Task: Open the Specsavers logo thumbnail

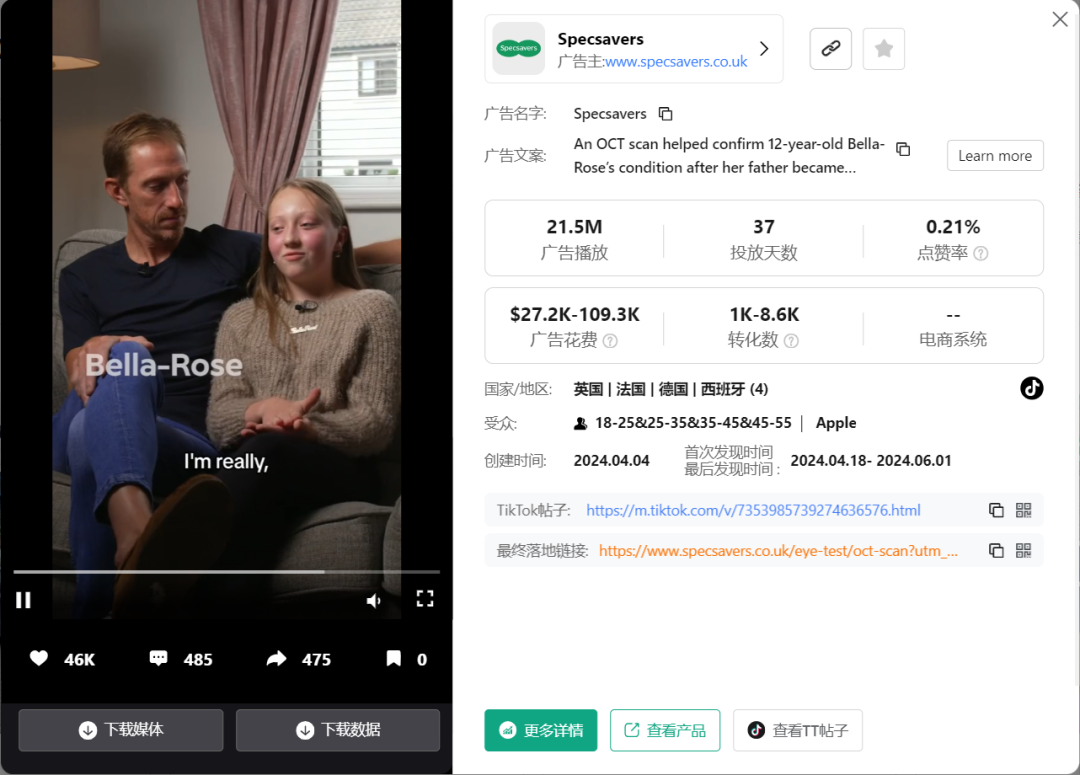Action: [x=519, y=48]
